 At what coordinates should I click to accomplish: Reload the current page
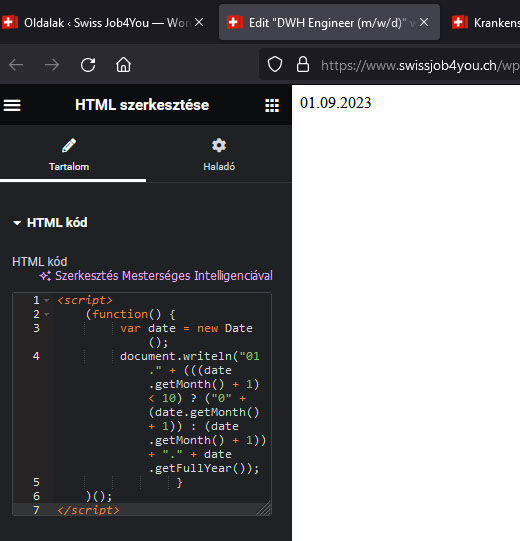click(88, 65)
